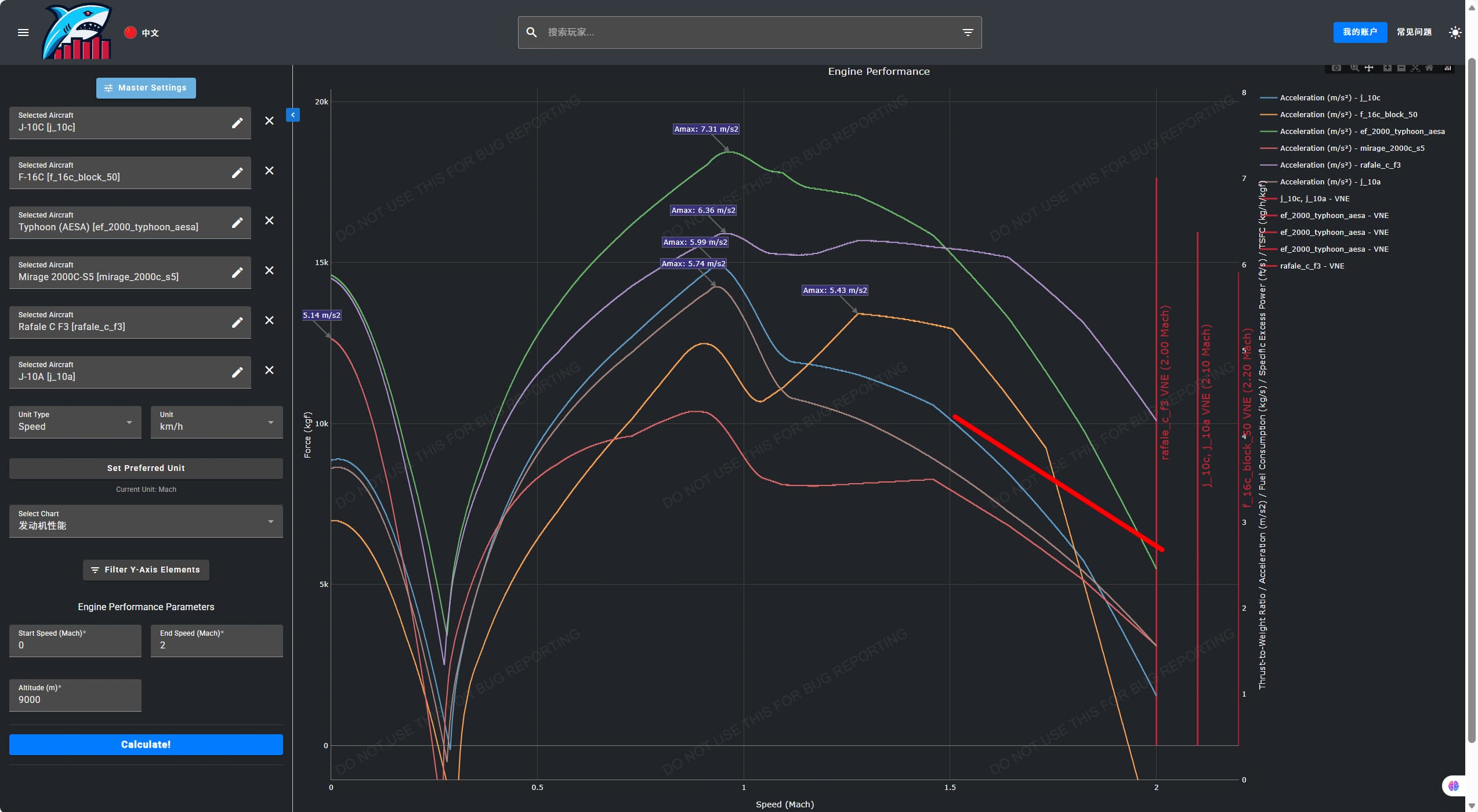
Task: Open Master Settings
Action: point(146,88)
